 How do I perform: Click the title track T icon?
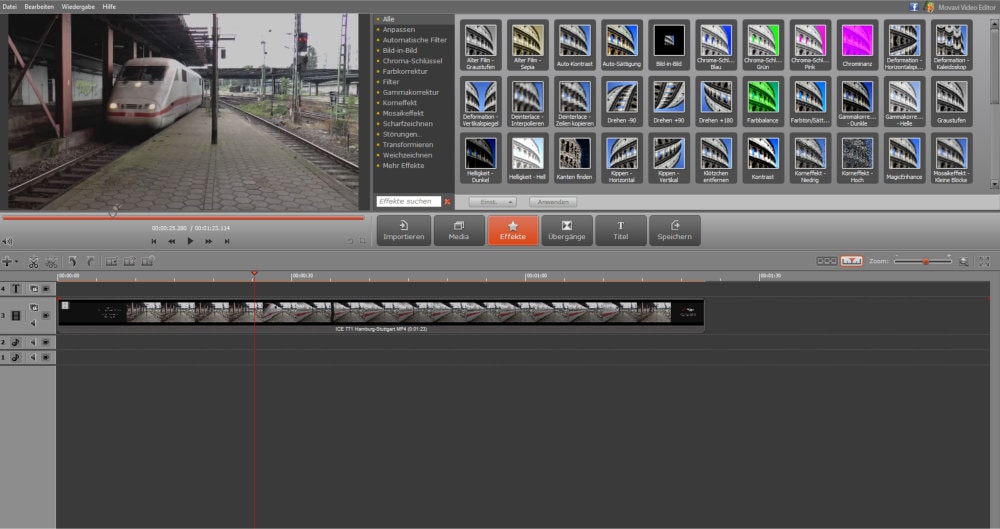[x=16, y=289]
